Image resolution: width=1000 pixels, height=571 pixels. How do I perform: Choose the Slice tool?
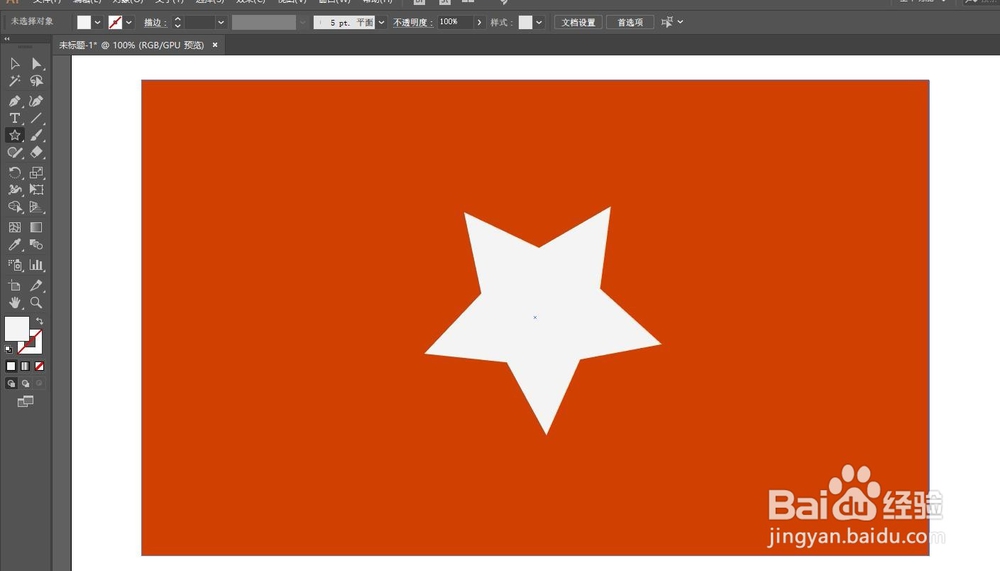36,285
